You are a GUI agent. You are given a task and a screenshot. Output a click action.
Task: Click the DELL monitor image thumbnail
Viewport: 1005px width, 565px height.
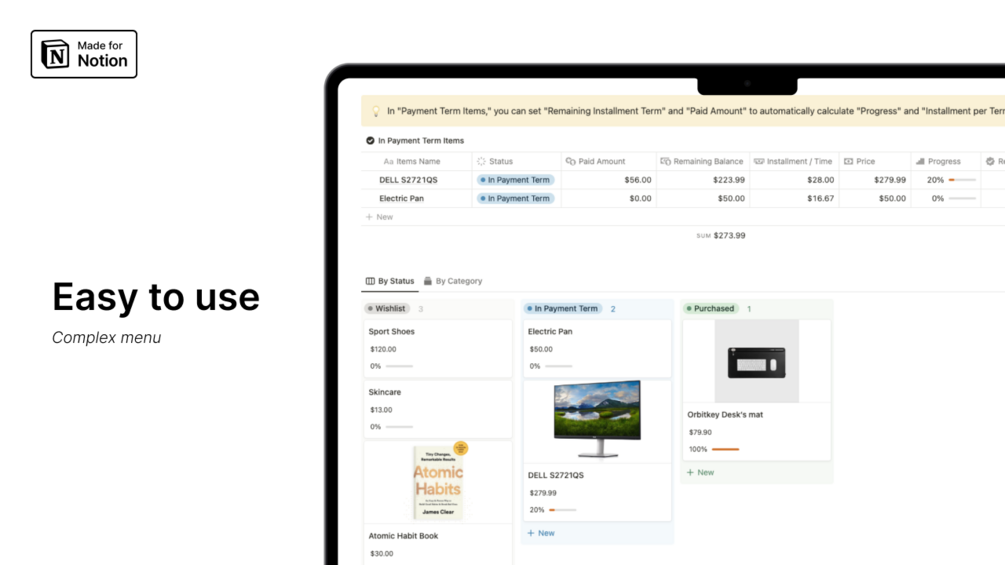pos(597,419)
